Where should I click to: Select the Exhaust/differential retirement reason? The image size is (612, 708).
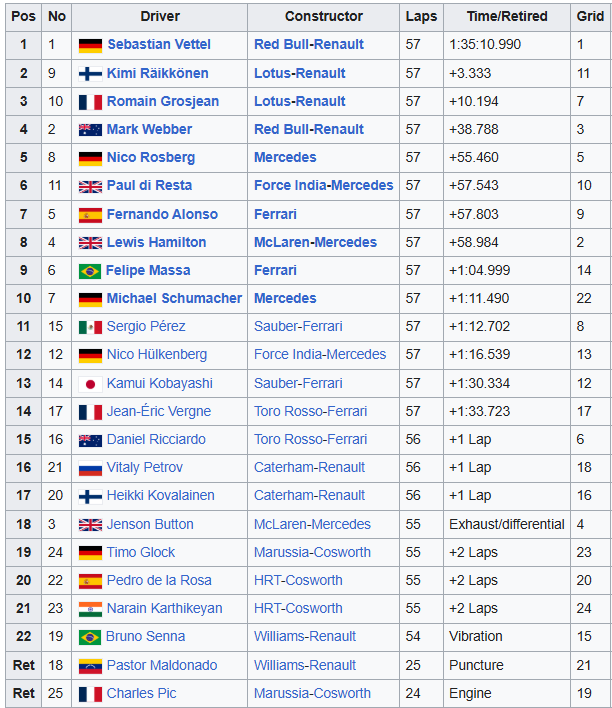point(507,524)
